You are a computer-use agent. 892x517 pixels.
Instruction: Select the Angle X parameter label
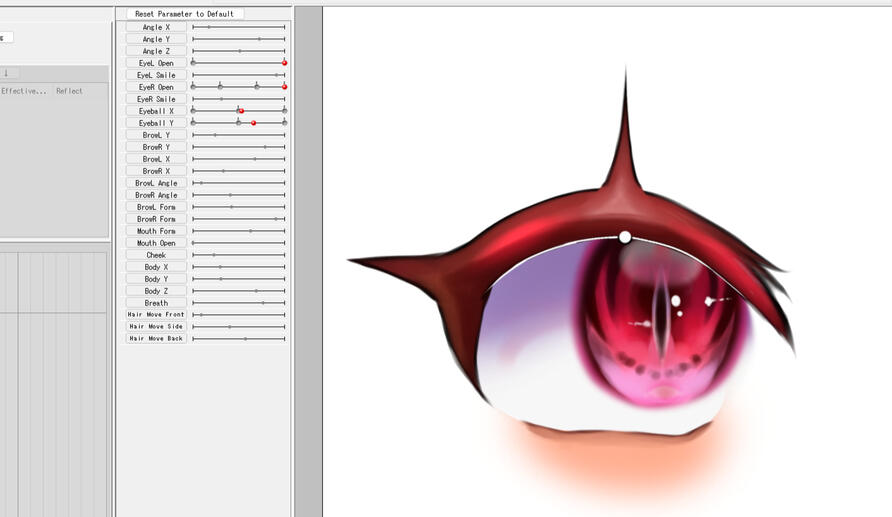156,27
